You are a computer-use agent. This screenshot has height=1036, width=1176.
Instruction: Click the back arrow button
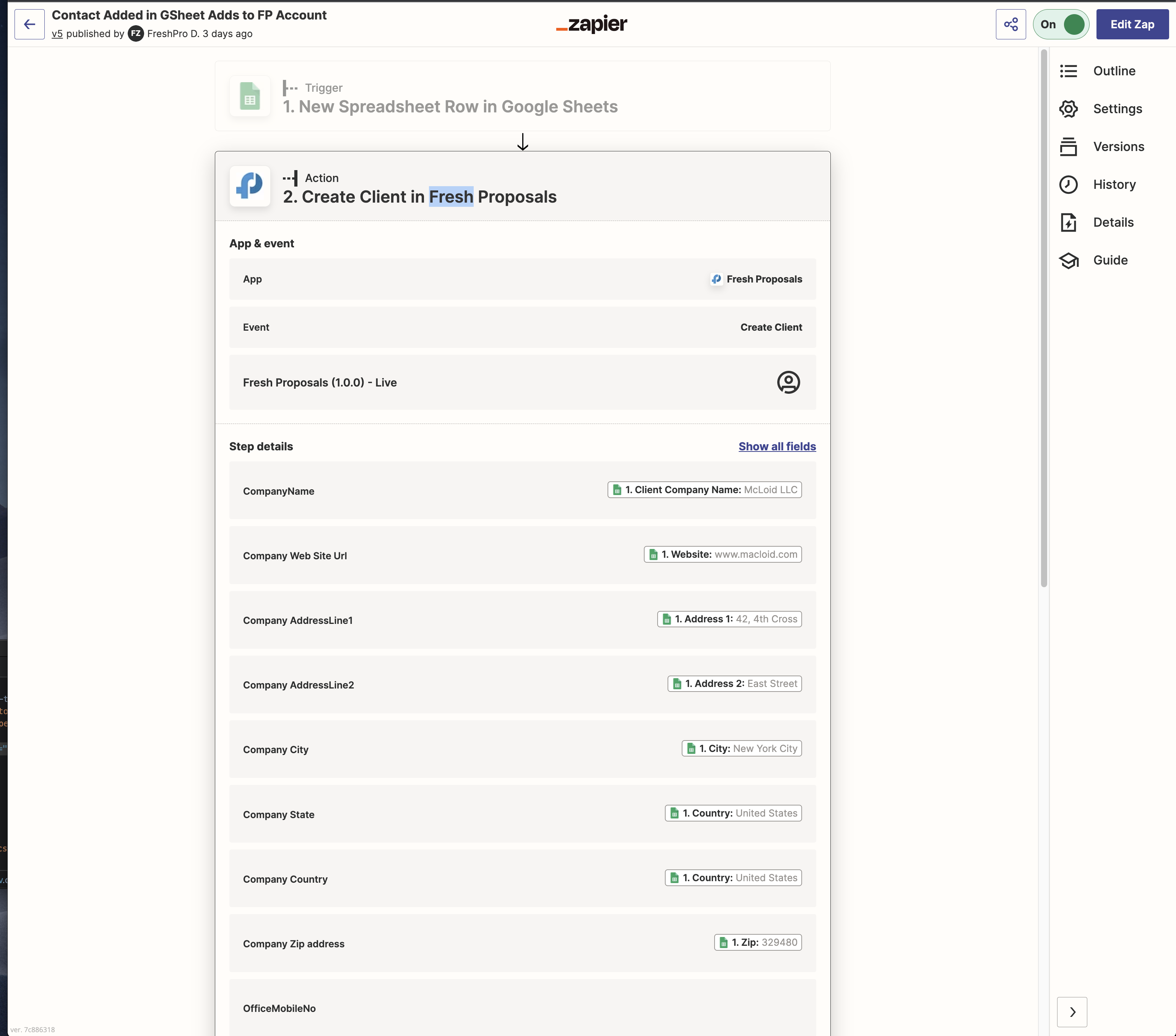(29, 24)
